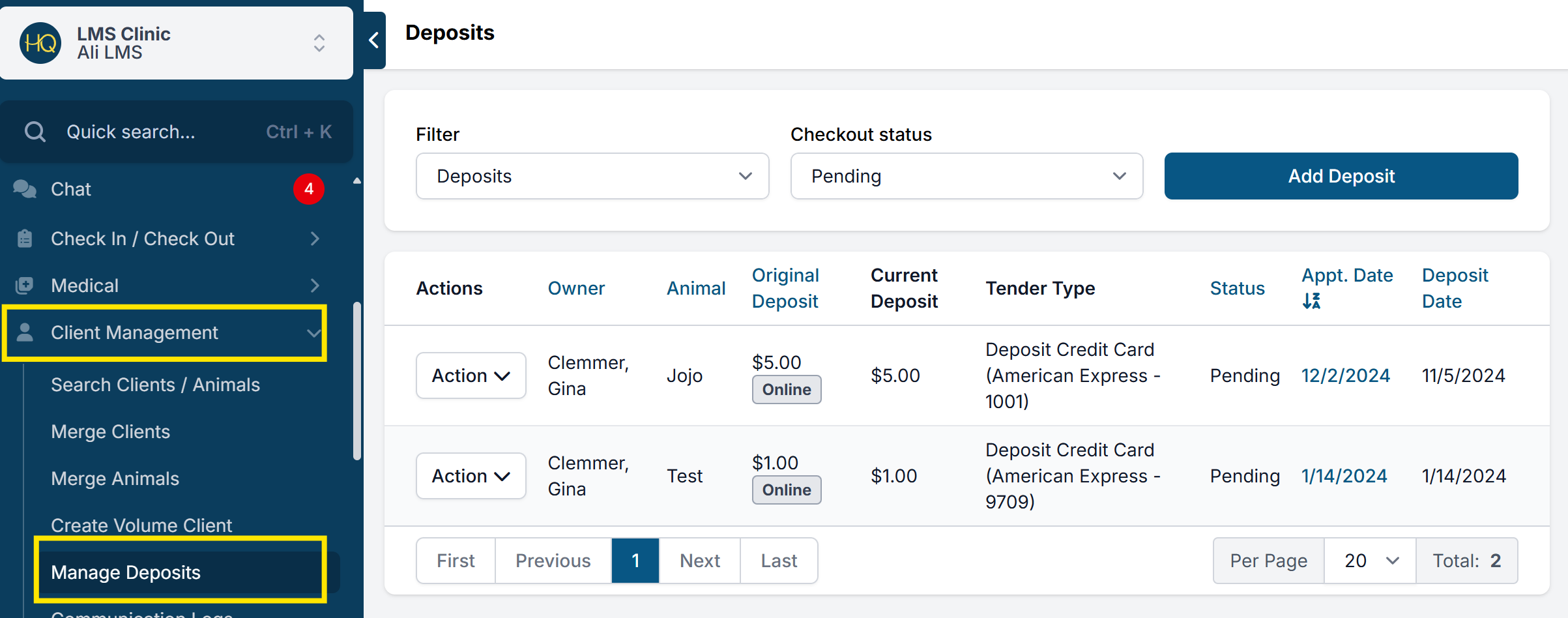
Task: Click the Check In / Check Out clipboard icon
Action: [25, 239]
